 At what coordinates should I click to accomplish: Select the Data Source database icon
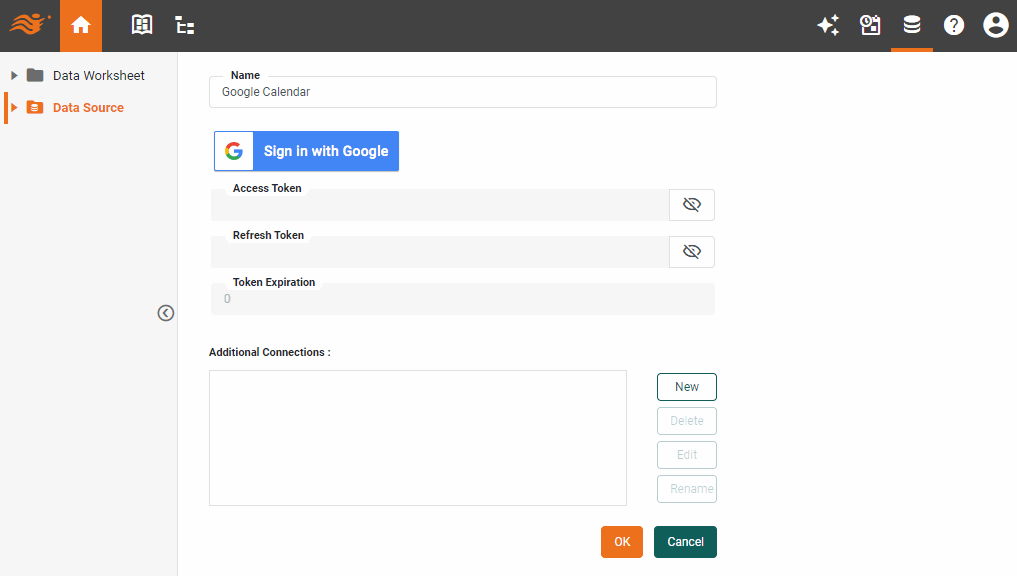(x=912, y=25)
